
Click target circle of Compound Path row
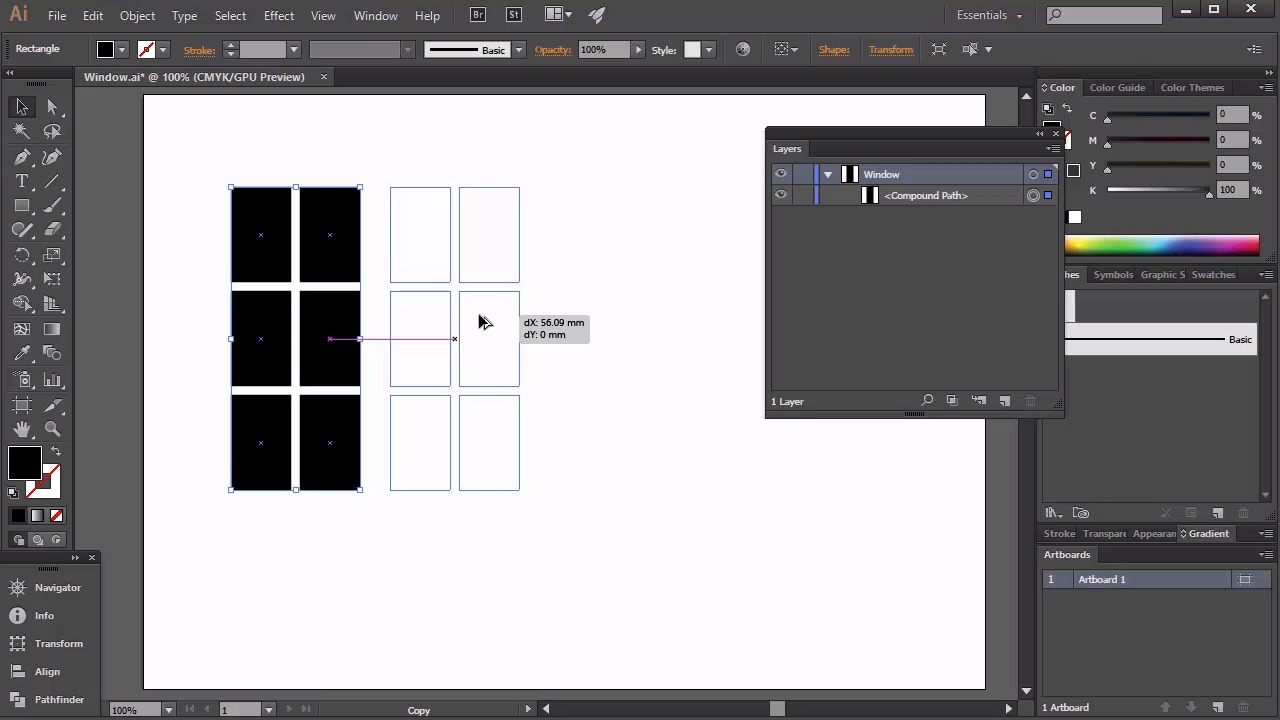(1033, 195)
